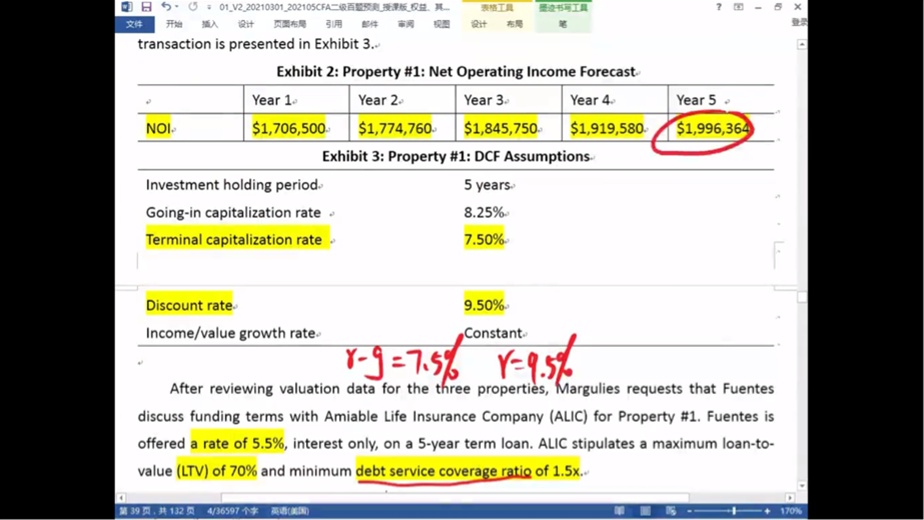Image resolution: width=924 pixels, height=520 pixels.
Task: Open the table tools 设计 tab
Action: [479, 24]
